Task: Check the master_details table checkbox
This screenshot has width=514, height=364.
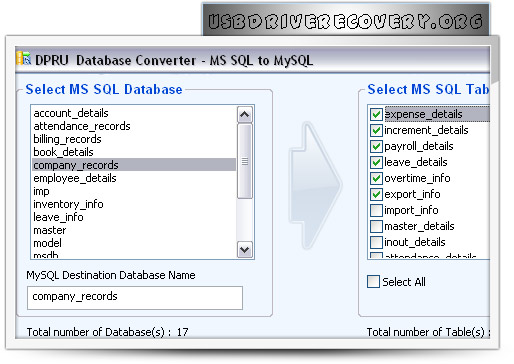Action: click(376, 226)
